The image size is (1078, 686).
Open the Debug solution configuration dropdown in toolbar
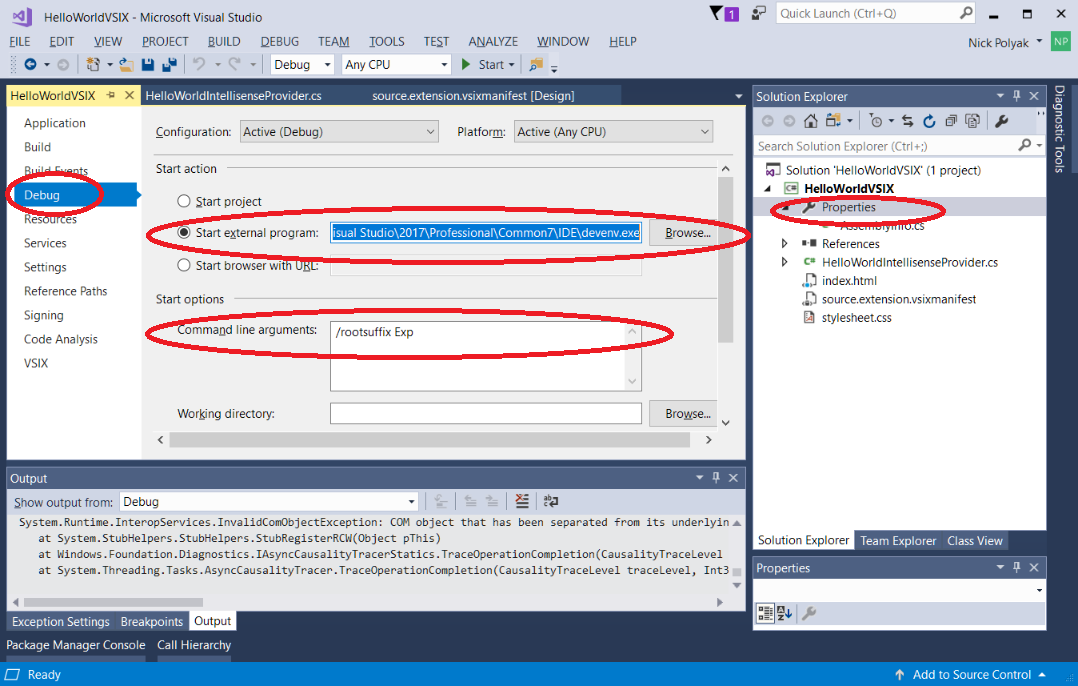pyautogui.click(x=302, y=64)
